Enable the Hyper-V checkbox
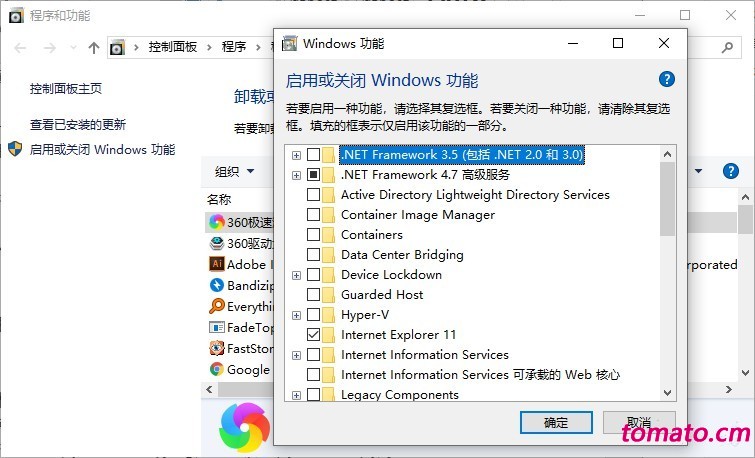The height and width of the screenshot is (458, 755). (313, 314)
